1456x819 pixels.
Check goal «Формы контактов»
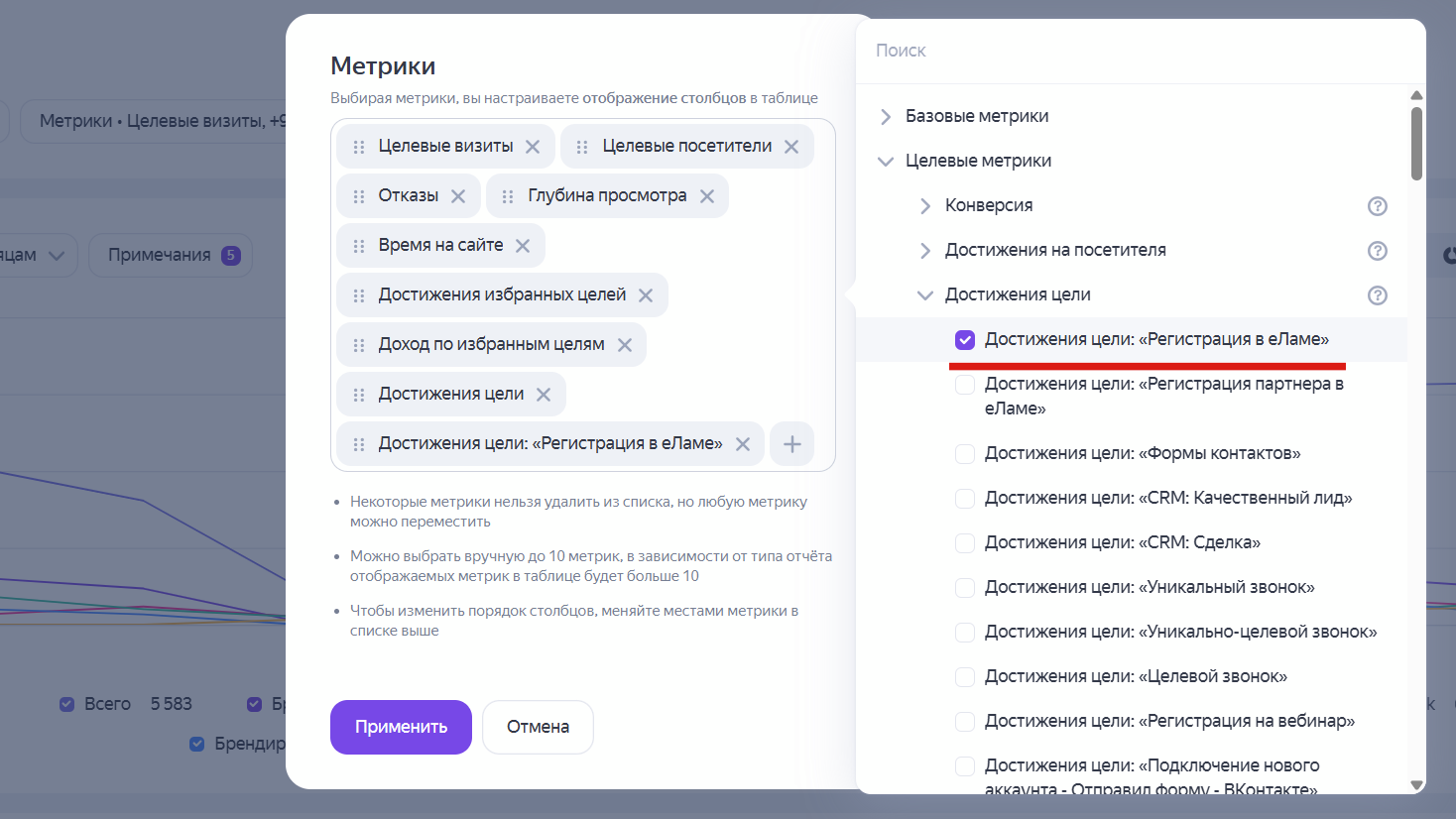(x=964, y=453)
